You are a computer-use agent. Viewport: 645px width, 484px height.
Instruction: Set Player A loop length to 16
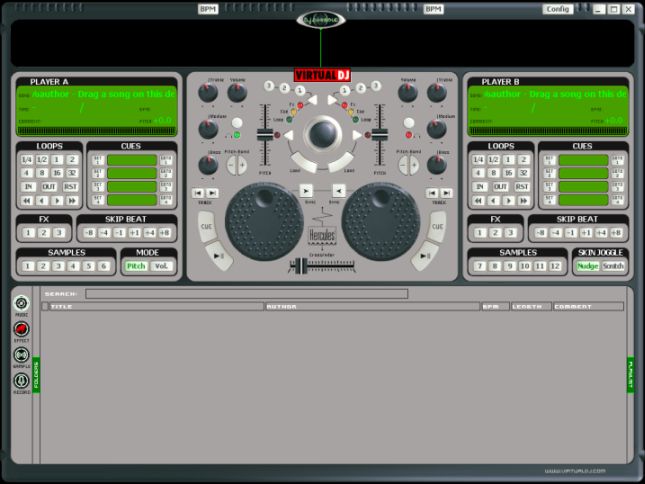pyautogui.click(x=57, y=173)
